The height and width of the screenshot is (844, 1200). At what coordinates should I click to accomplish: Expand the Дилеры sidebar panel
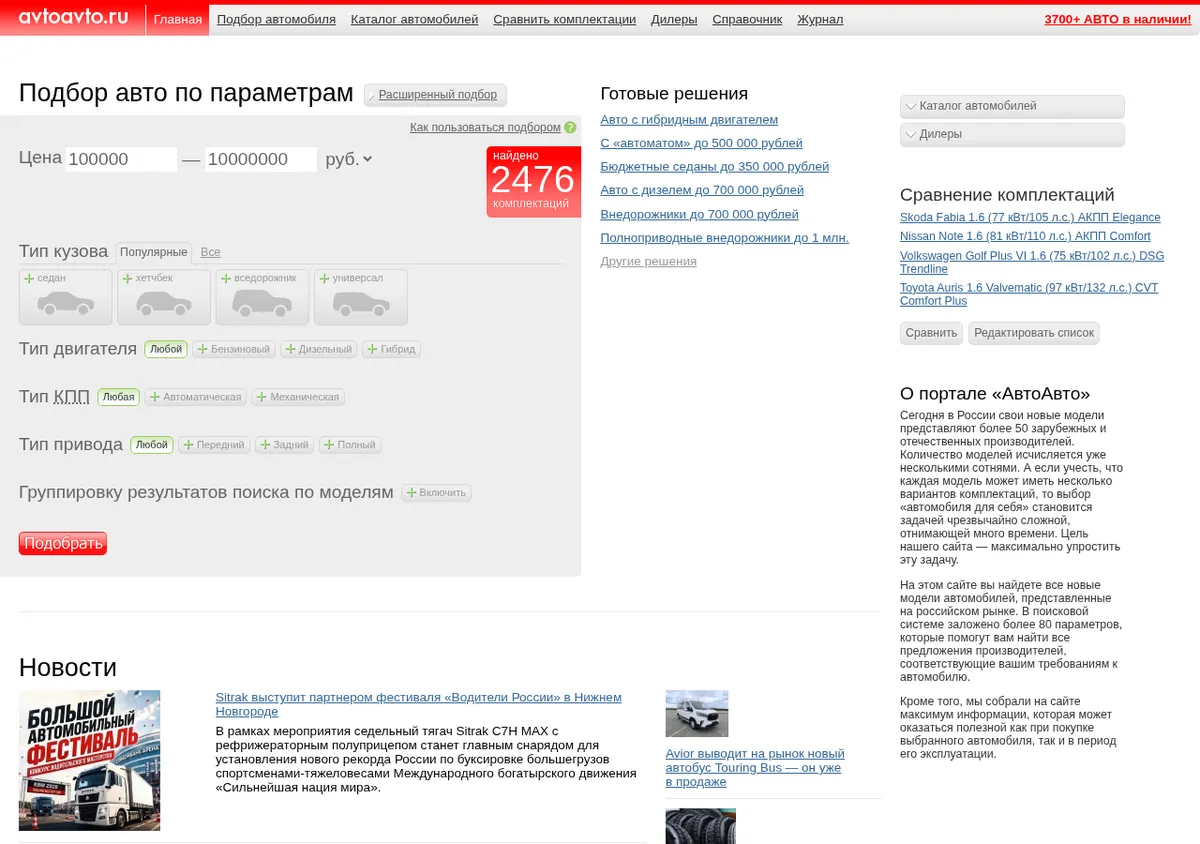click(1012, 134)
